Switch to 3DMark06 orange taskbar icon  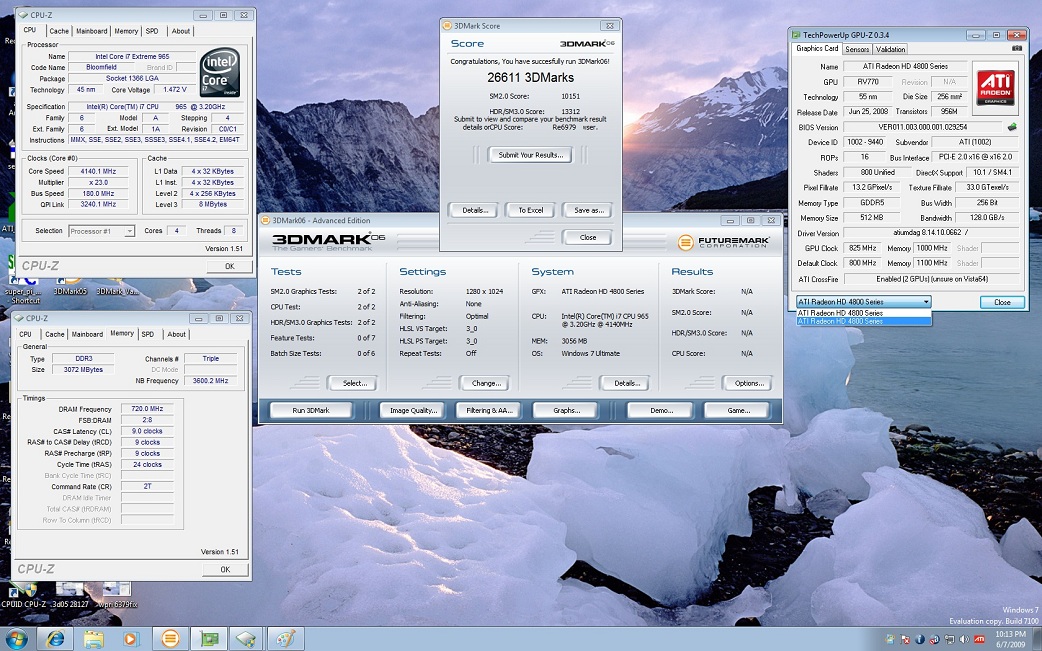pyautogui.click(x=170, y=639)
